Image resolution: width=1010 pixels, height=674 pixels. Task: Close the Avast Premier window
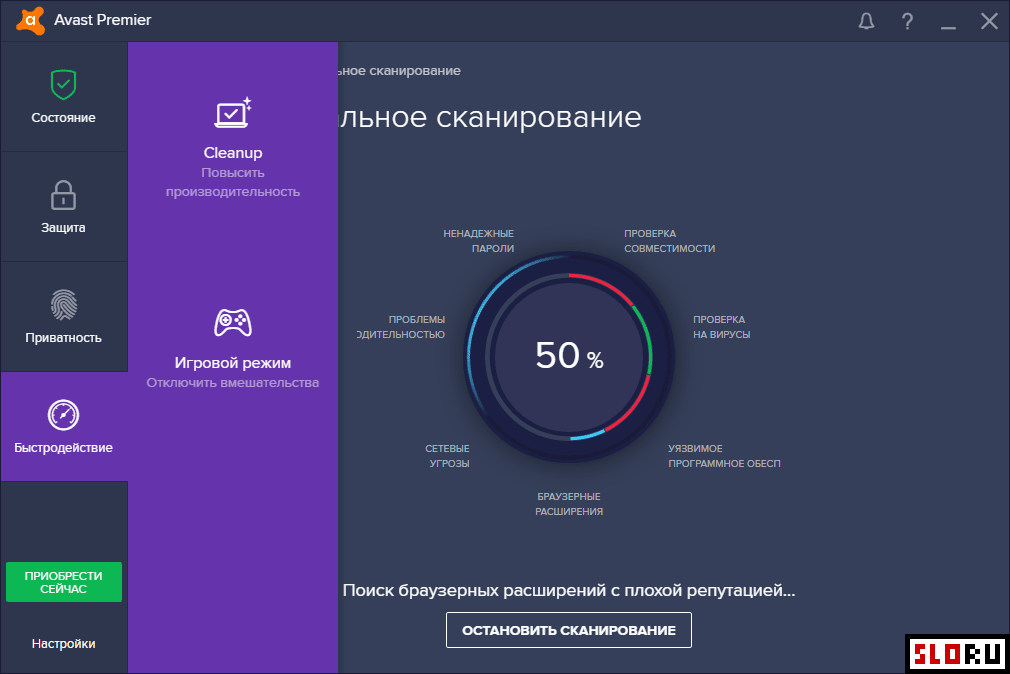click(x=989, y=21)
